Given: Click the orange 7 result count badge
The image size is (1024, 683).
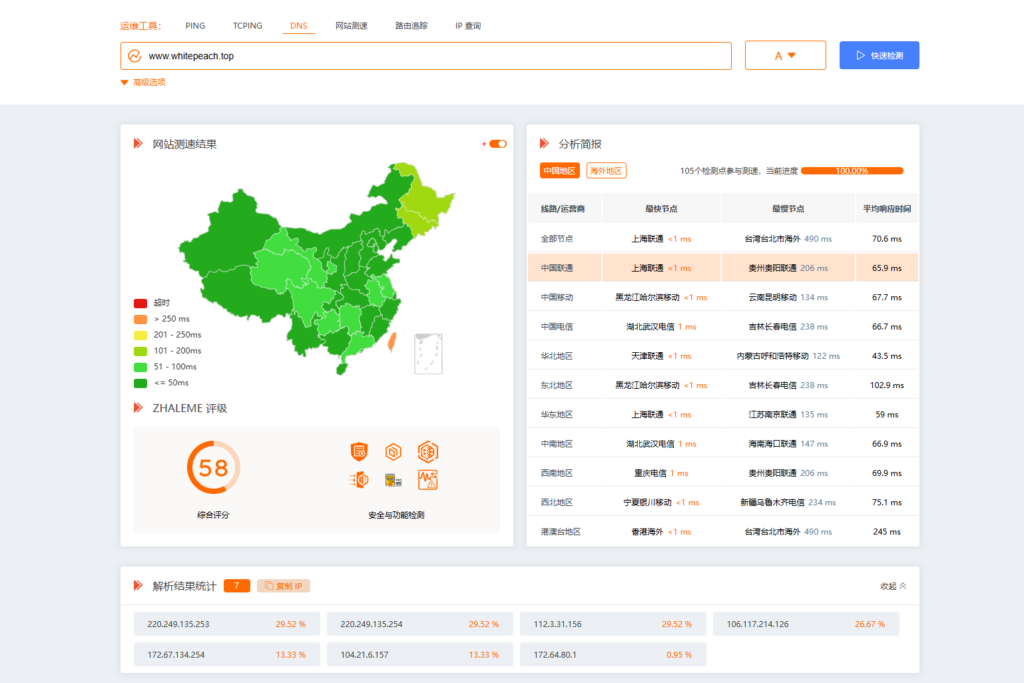Looking at the screenshot, I should [x=237, y=586].
